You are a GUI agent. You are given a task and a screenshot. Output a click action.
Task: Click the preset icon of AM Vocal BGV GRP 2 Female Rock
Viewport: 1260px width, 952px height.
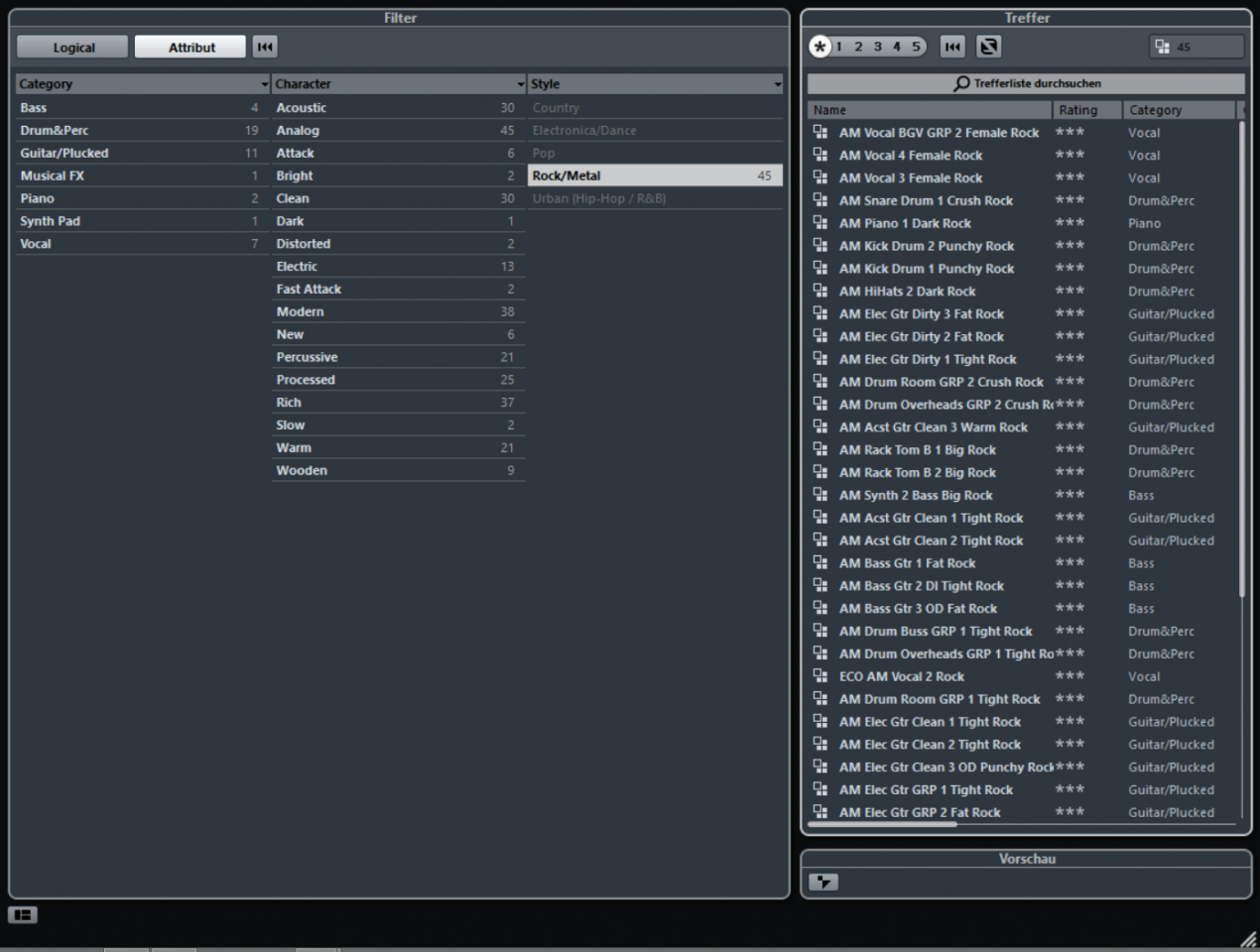(x=820, y=132)
